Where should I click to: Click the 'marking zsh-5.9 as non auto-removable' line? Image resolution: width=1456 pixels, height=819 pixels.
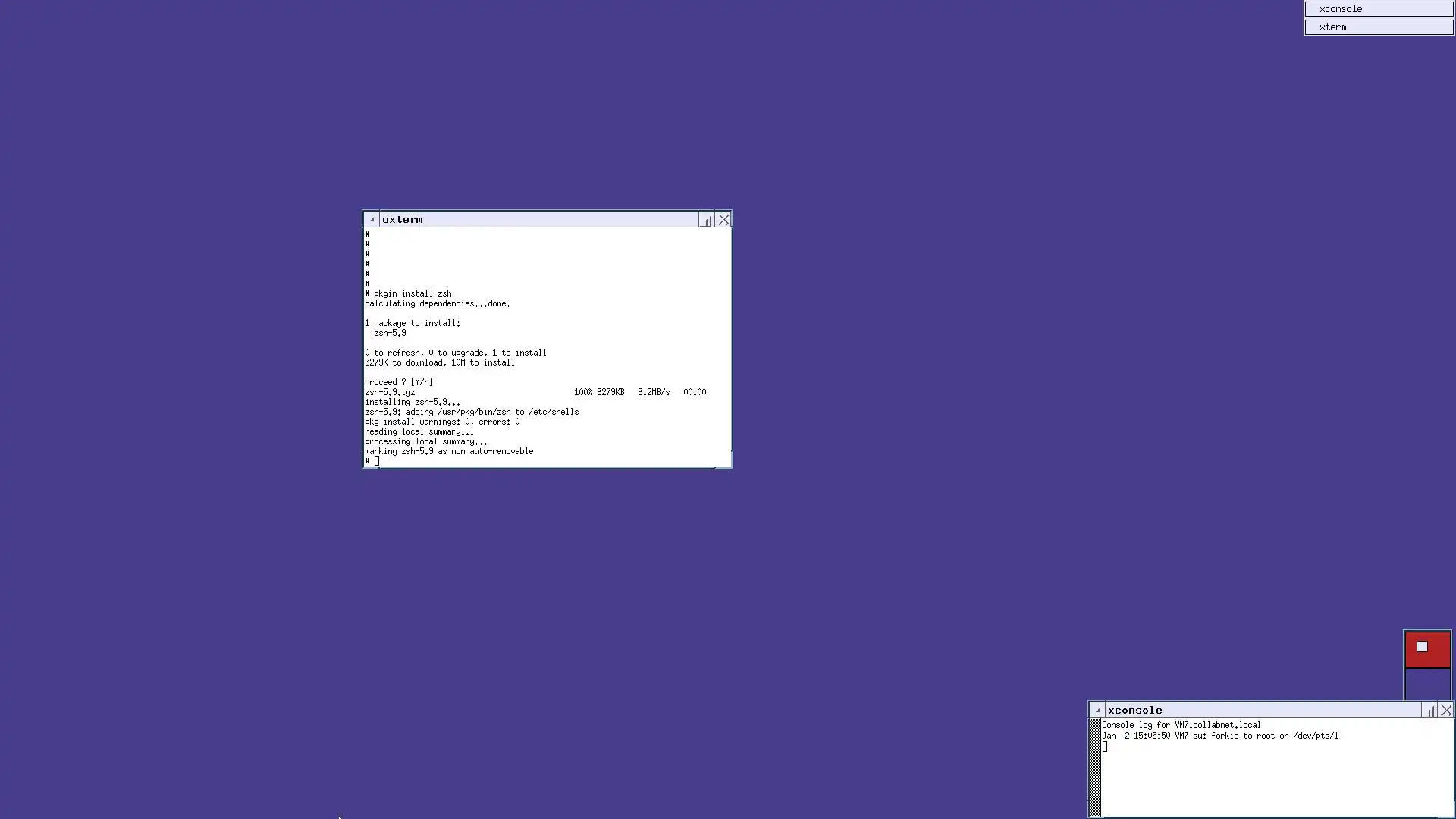[449, 451]
